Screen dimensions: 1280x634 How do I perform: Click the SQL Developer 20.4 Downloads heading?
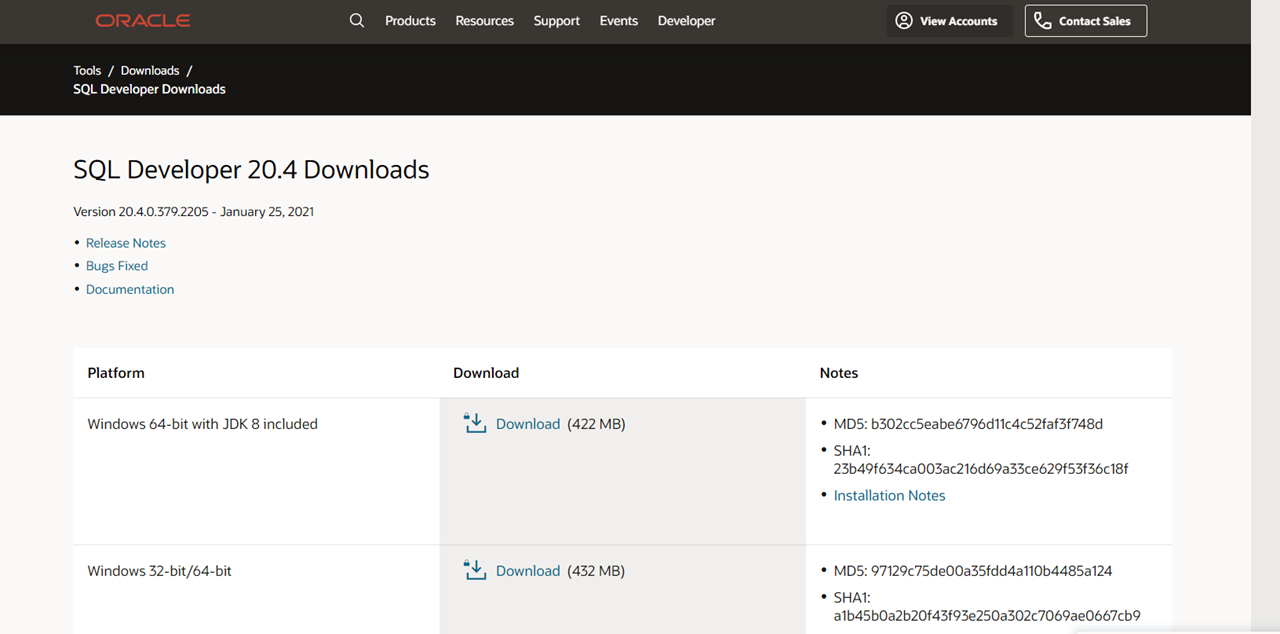point(251,170)
